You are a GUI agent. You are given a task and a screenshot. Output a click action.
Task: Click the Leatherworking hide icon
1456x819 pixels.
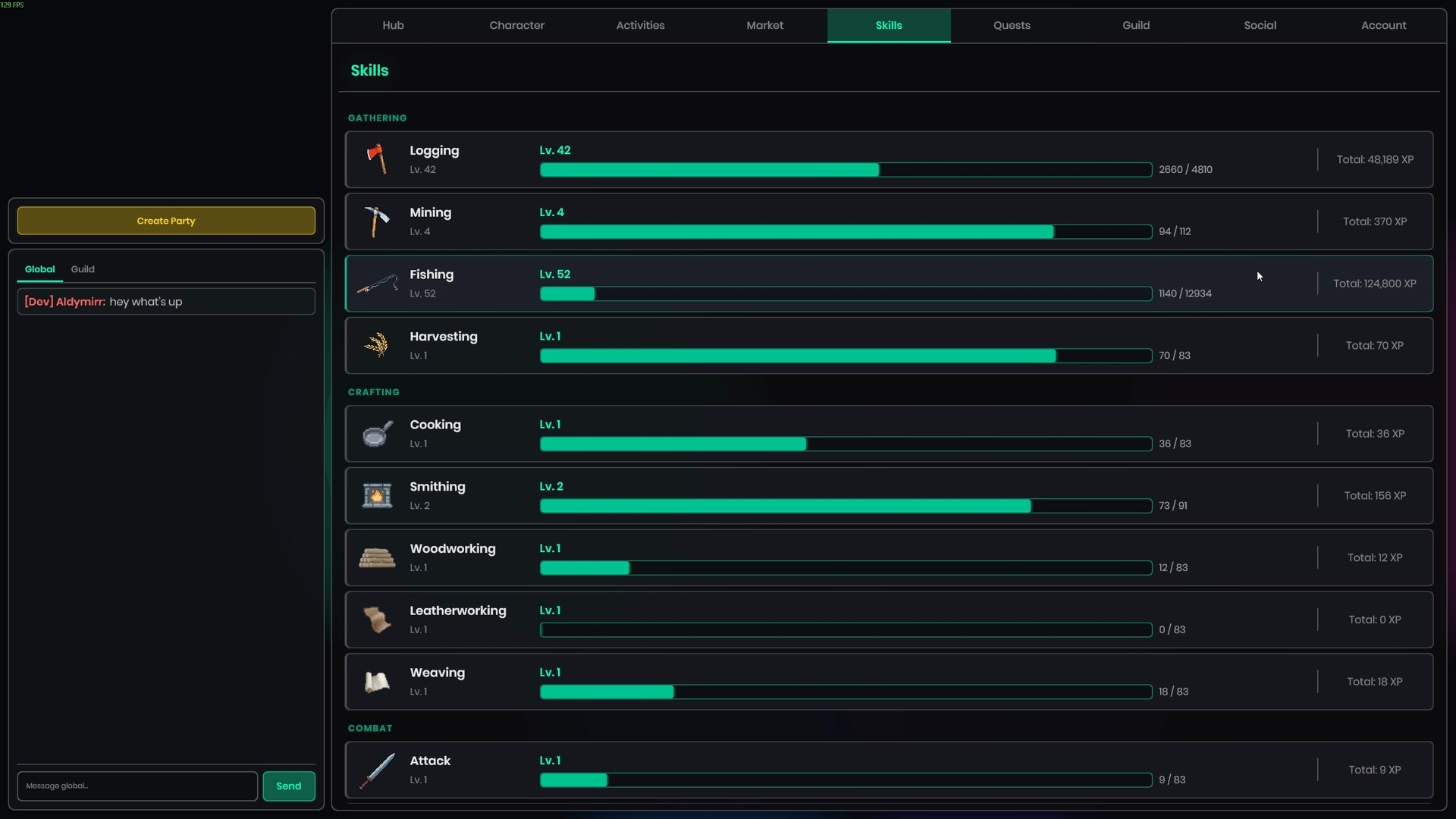pyautogui.click(x=377, y=620)
